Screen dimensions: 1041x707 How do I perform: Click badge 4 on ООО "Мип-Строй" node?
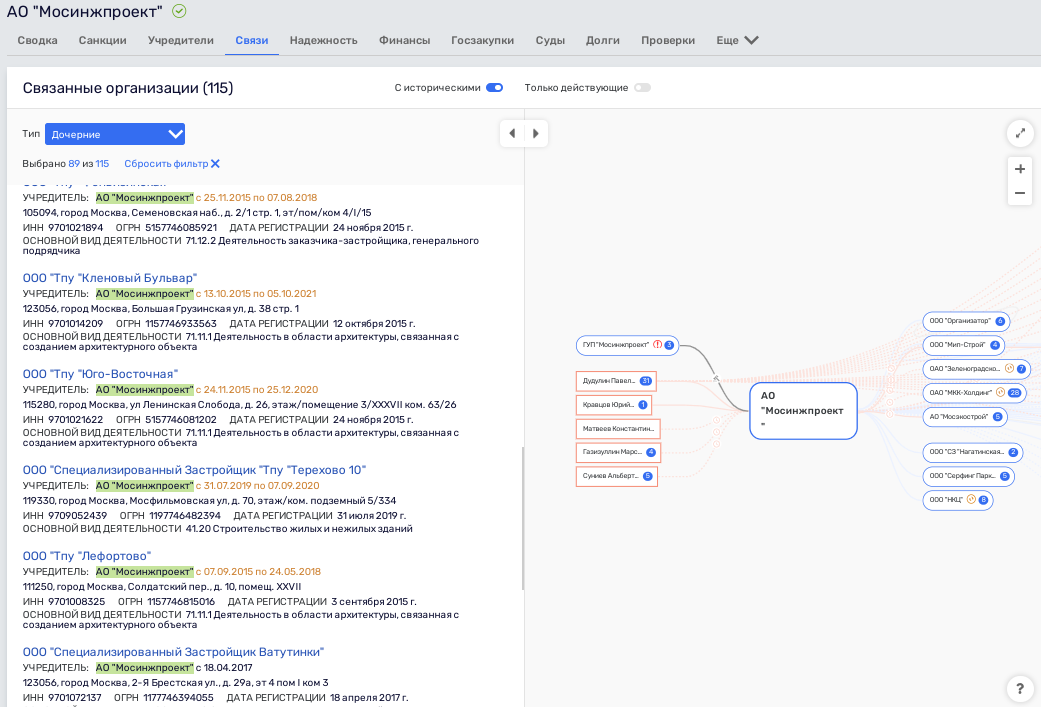coord(995,345)
